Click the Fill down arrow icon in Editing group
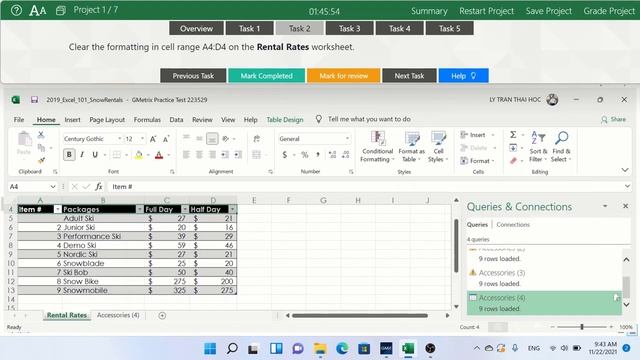The width and height of the screenshot is (640, 360). tap(513, 148)
